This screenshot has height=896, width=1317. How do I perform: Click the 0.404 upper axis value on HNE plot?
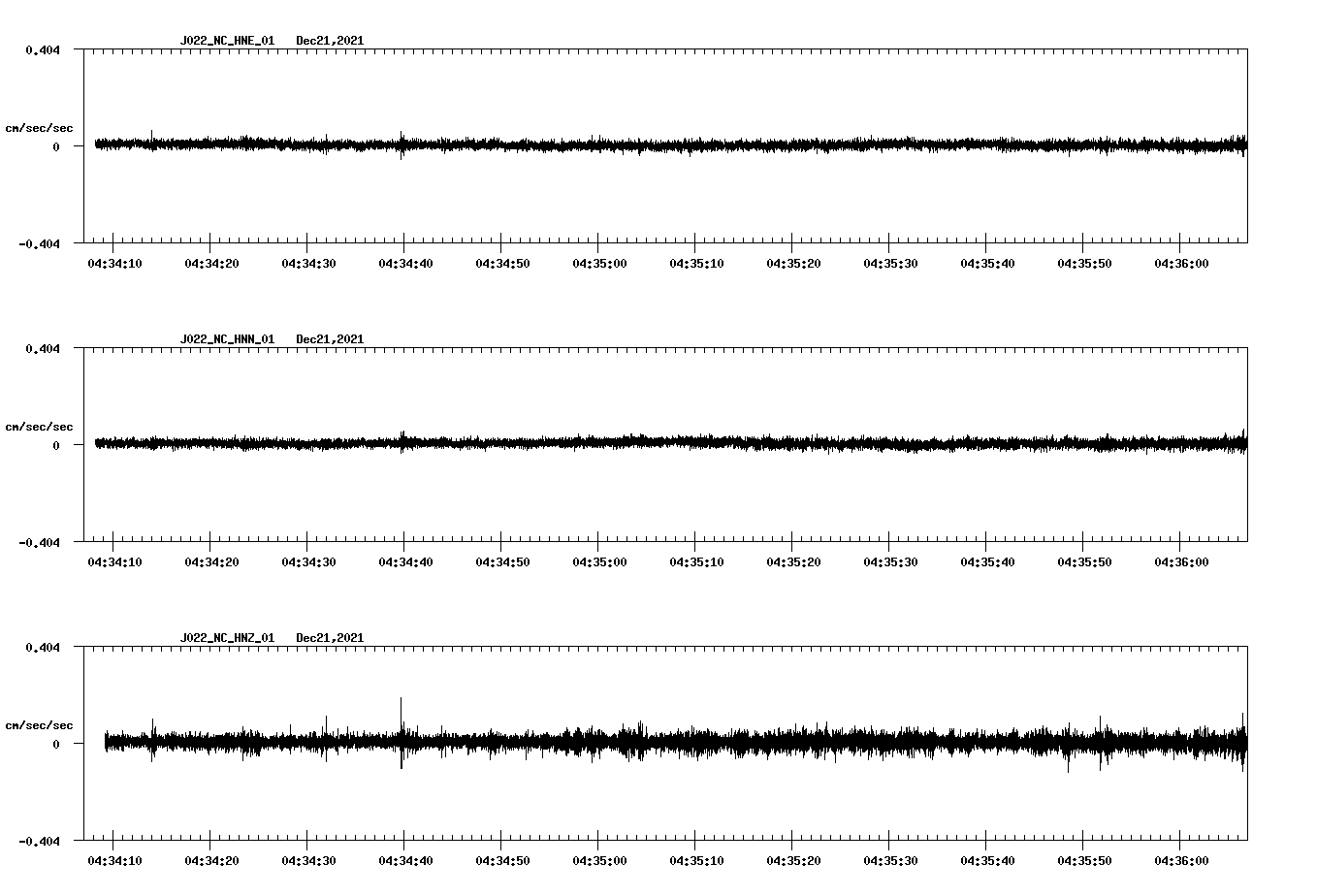(x=42, y=49)
